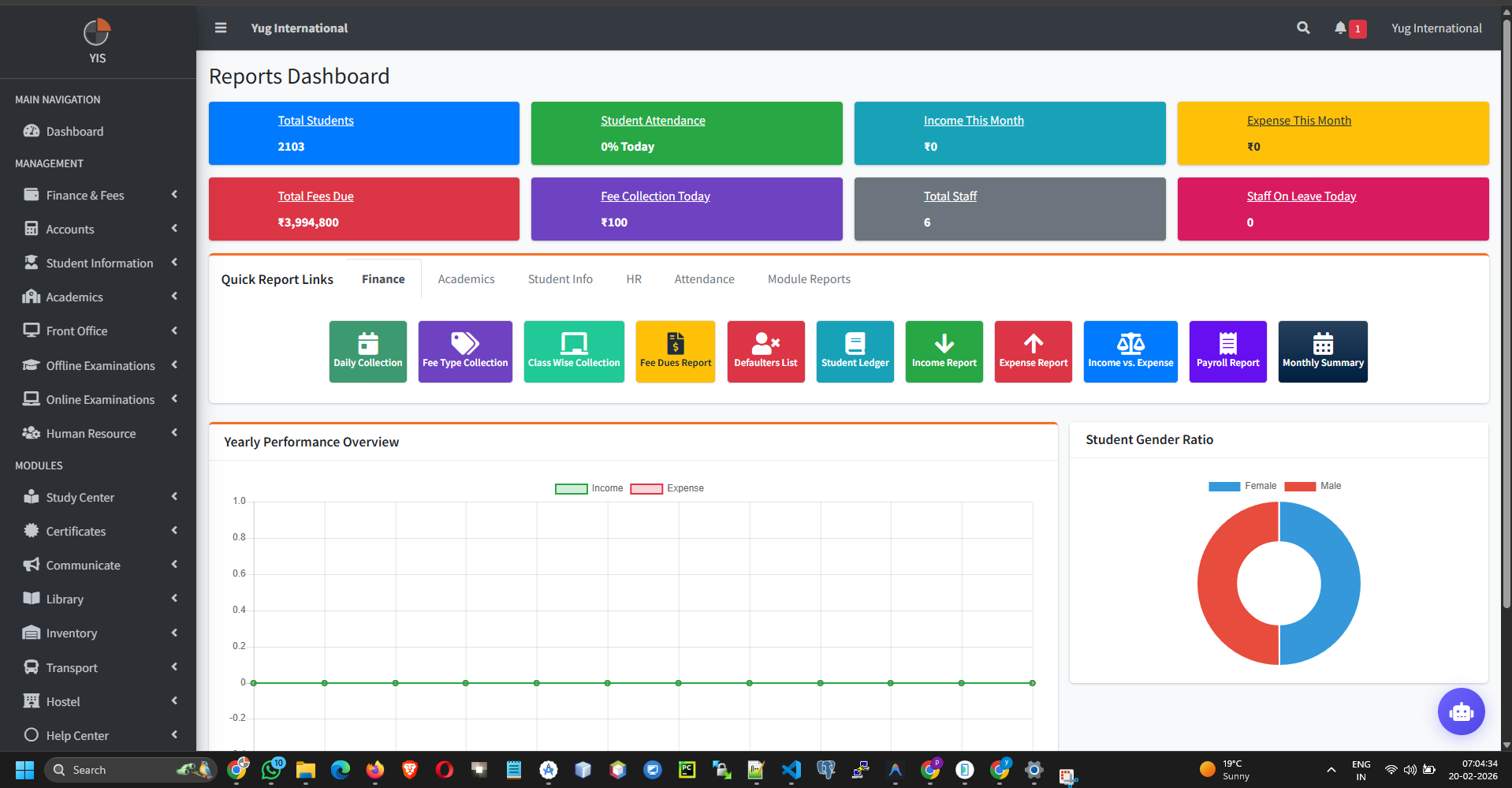Open the Defaulters List report
Image resolution: width=1512 pixels, height=788 pixels.
tap(765, 351)
